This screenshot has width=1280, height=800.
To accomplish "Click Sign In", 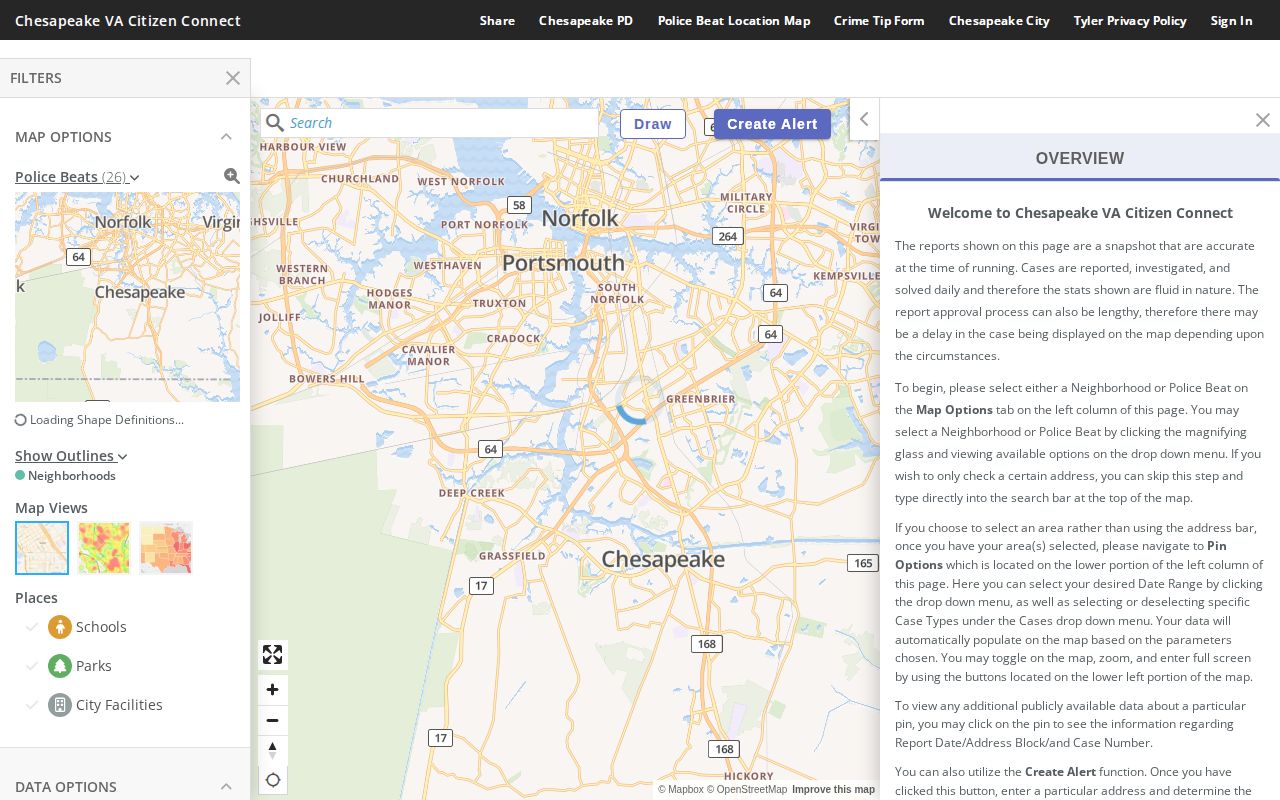I will point(1231,20).
